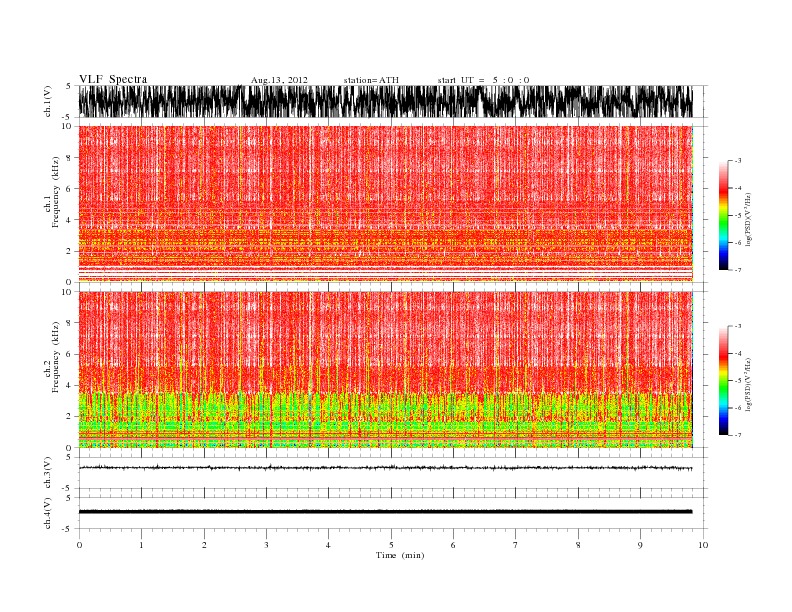Click the 4 kHz tick label of ch.2 spectrogram
Viewport: 792px width, 612px height.
point(69,386)
